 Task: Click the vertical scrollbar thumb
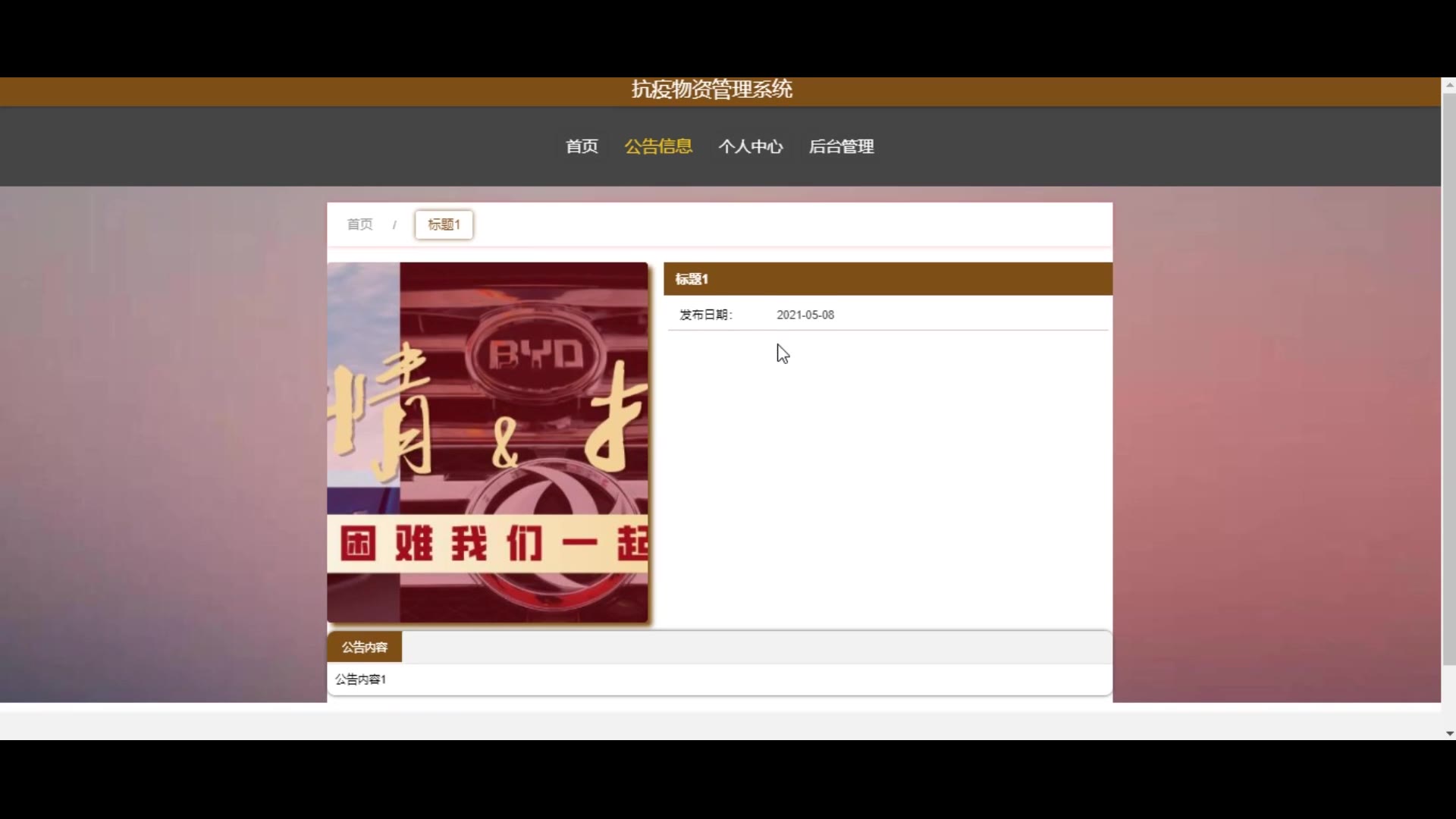pos(1449,379)
